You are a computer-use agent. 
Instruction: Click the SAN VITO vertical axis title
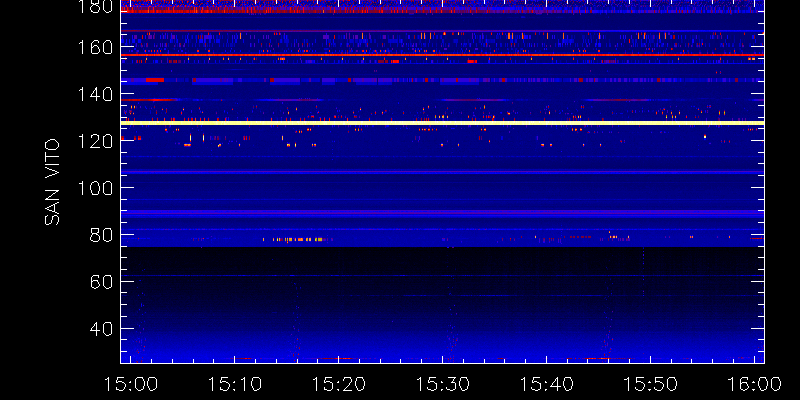[x=52, y=182]
